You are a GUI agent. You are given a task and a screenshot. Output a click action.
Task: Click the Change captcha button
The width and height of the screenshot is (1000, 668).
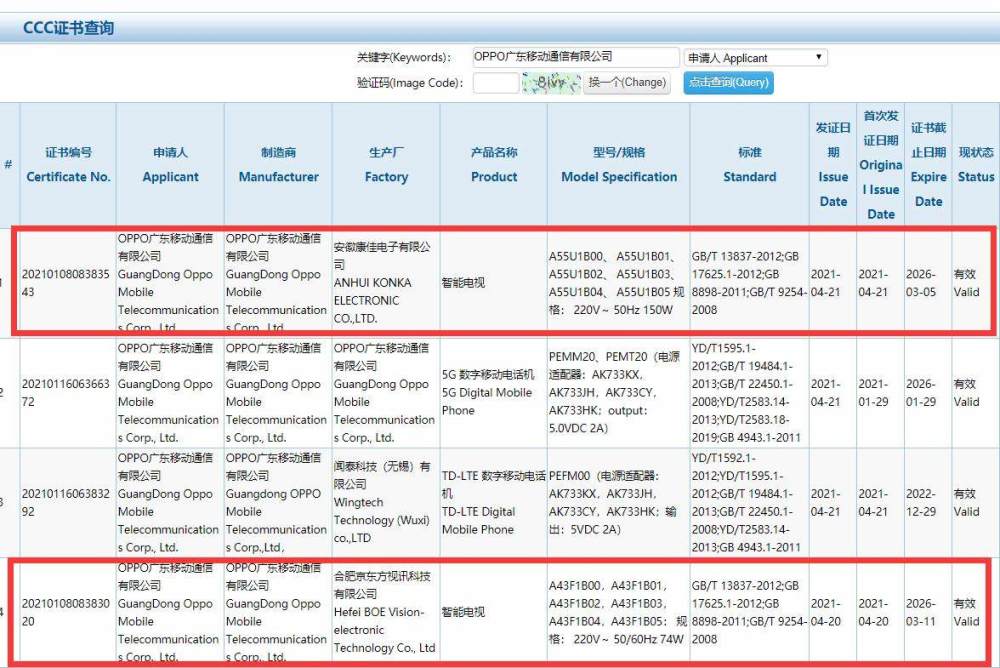[x=627, y=82]
